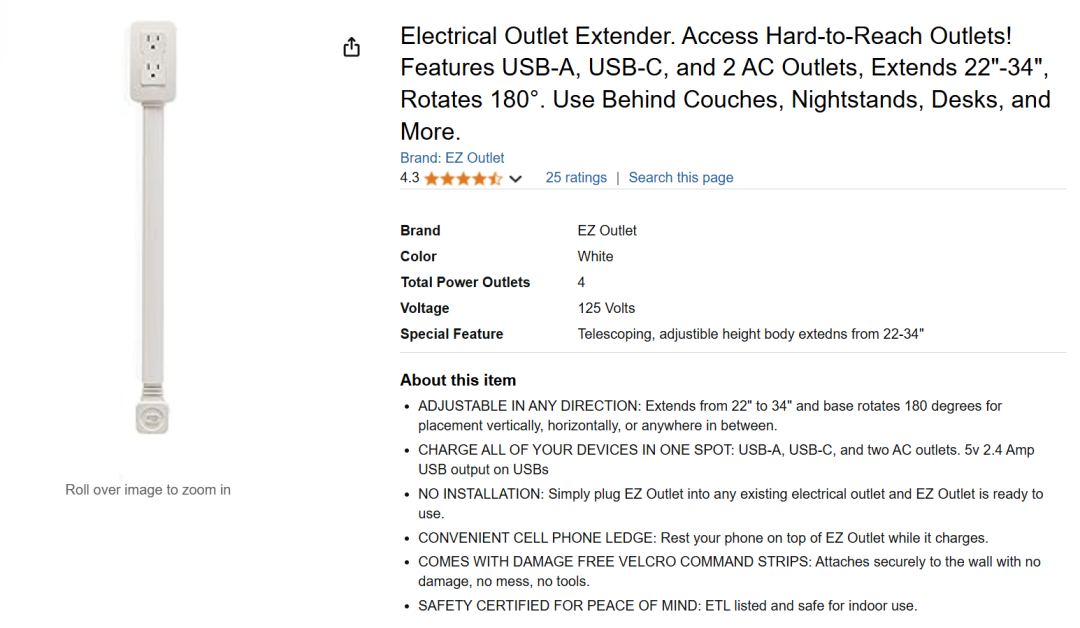Select the EZ Outlet value in Brand row

click(607, 231)
